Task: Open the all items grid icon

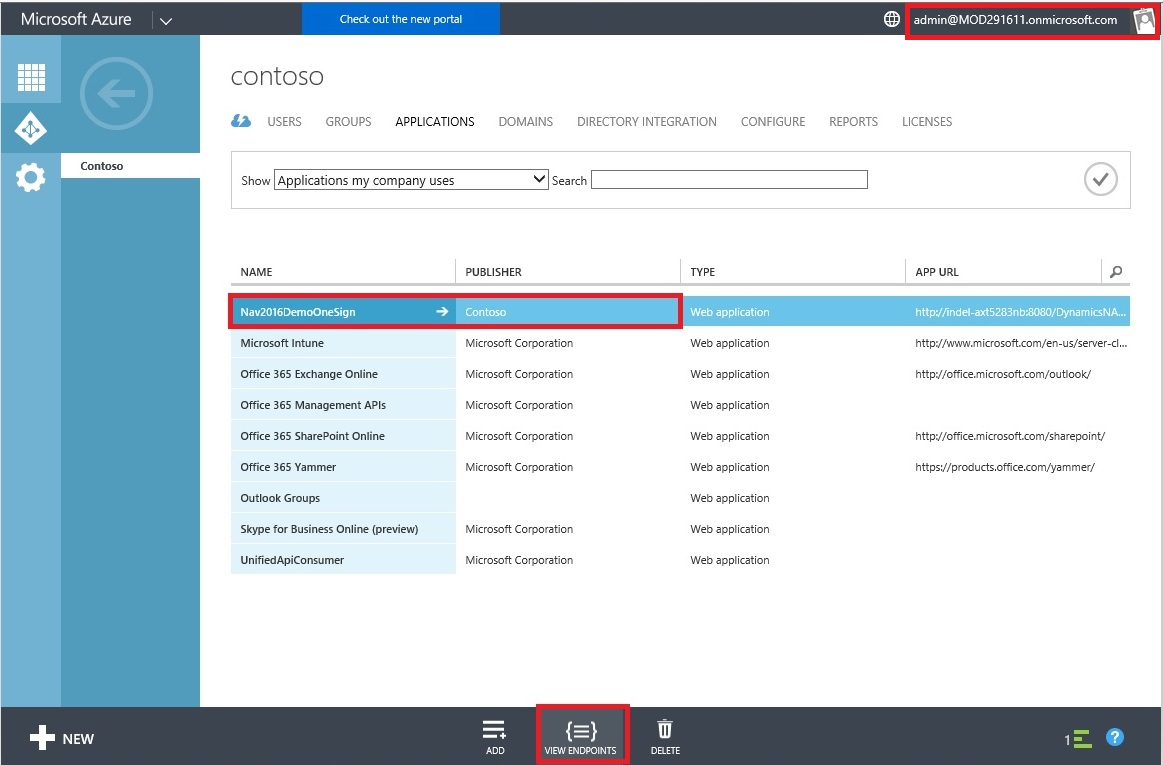Action: point(31,77)
